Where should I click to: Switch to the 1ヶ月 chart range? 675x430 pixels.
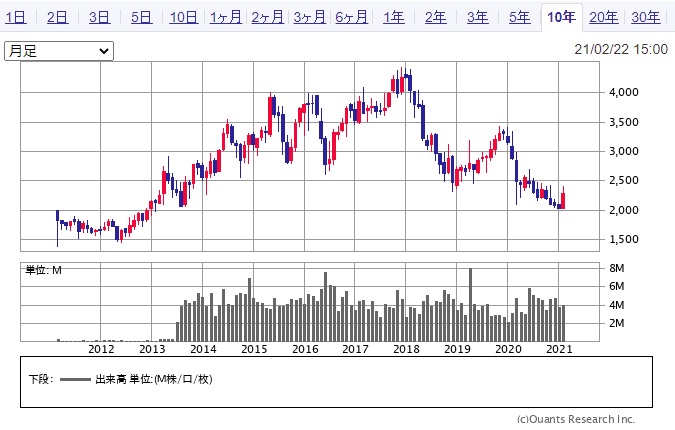[226, 17]
